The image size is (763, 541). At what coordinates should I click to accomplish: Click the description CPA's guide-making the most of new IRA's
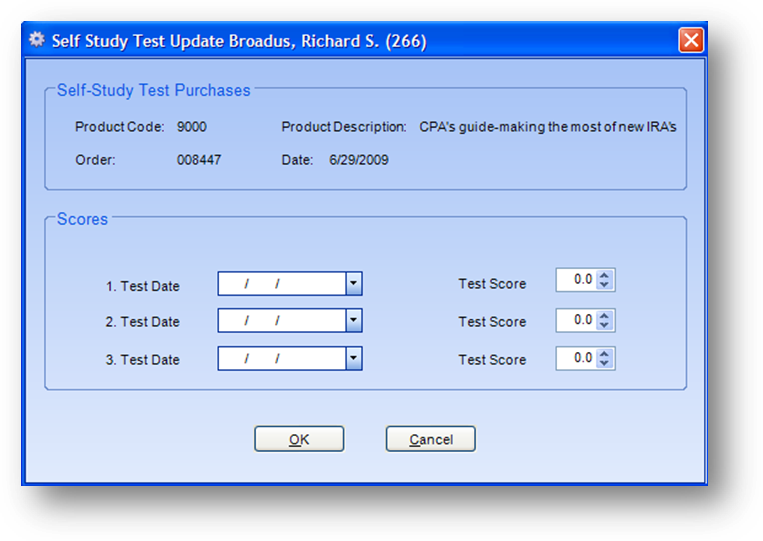pyautogui.click(x=548, y=127)
